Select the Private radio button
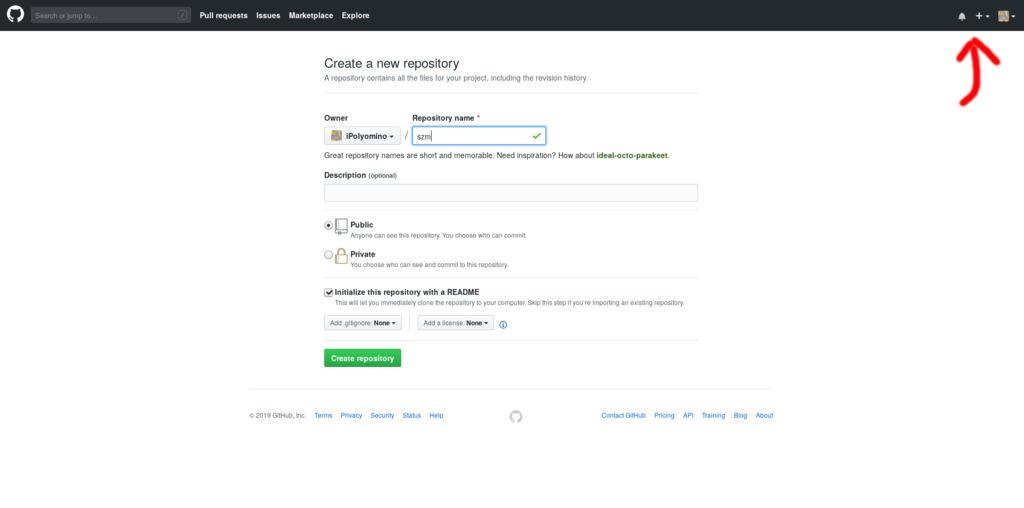 (x=328, y=255)
